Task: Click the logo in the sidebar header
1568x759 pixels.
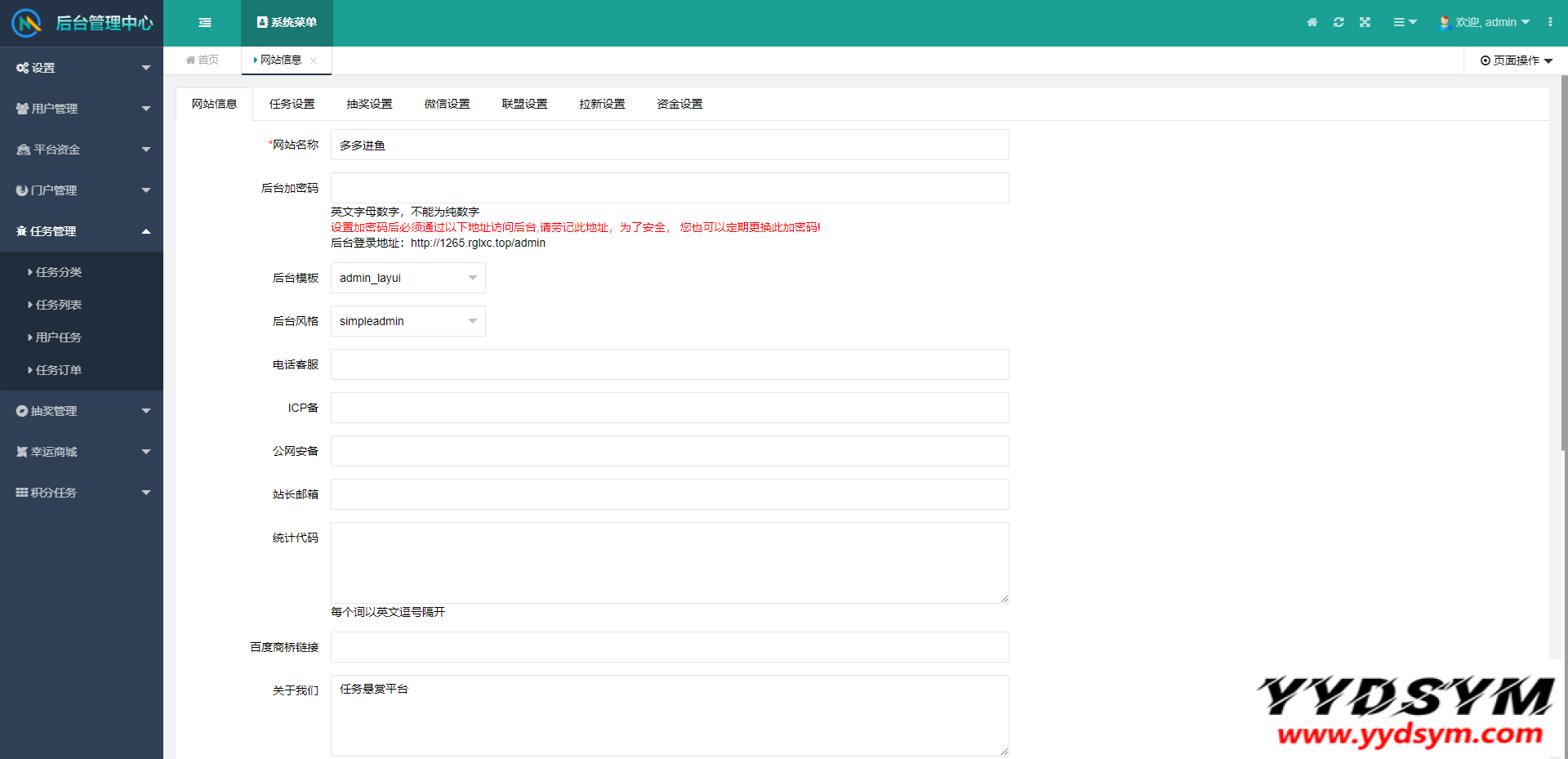Action: pyautogui.click(x=27, y=23)
